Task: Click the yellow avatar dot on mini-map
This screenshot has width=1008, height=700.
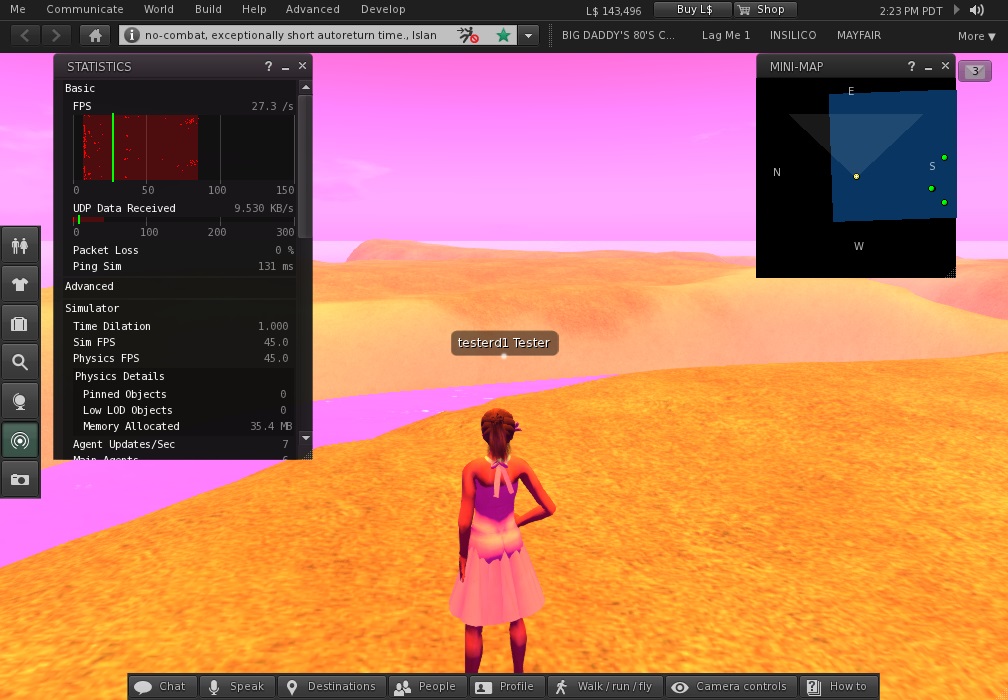Action: (856, 176)
